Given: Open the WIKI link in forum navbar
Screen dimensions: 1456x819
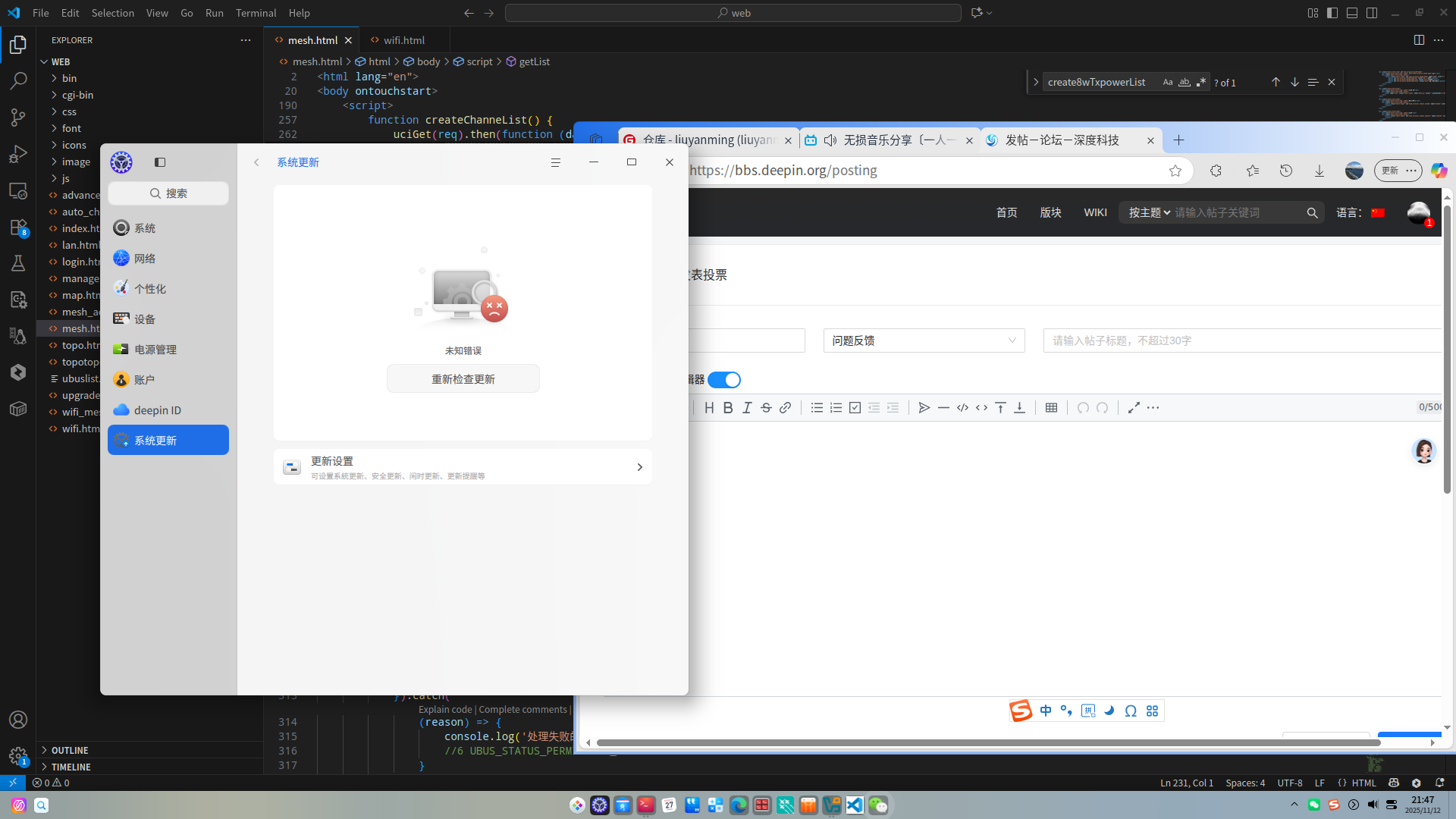Looking at the screenshot, I should 1095,213.
